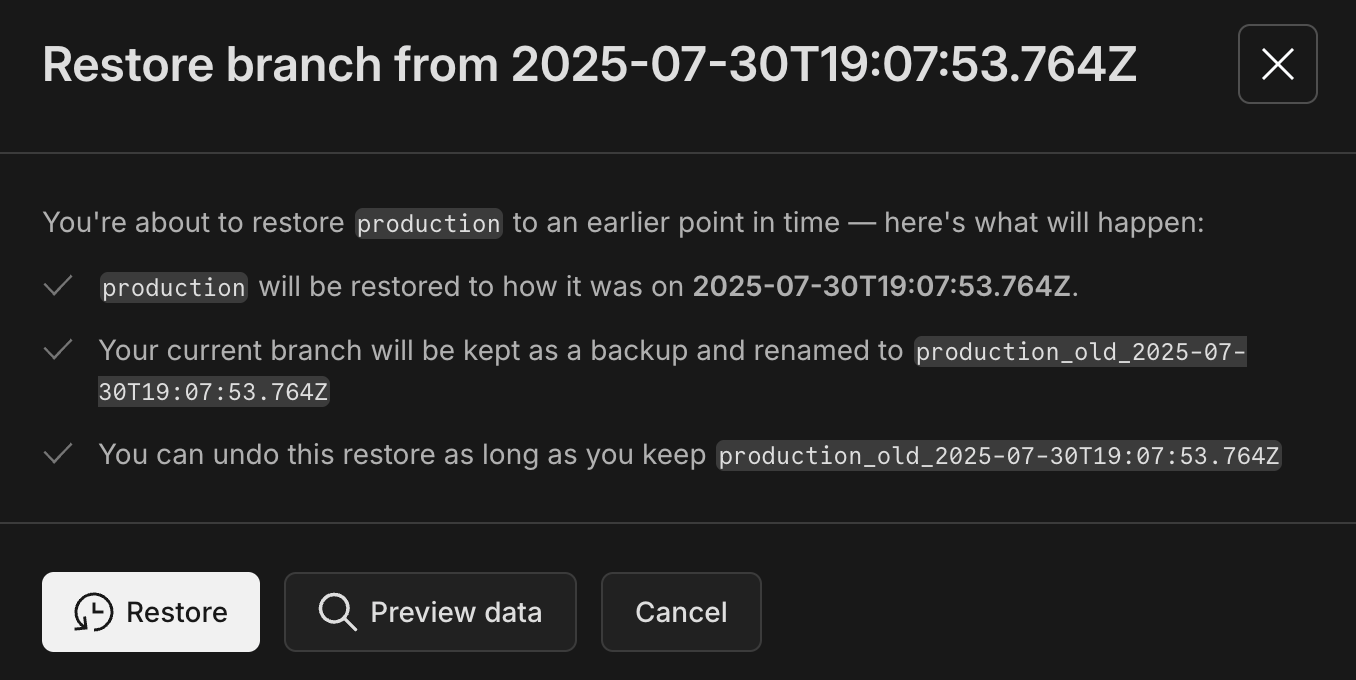Click the checkmark next to the backup rename bullet

pyautogui.click(x=58, y=349)
